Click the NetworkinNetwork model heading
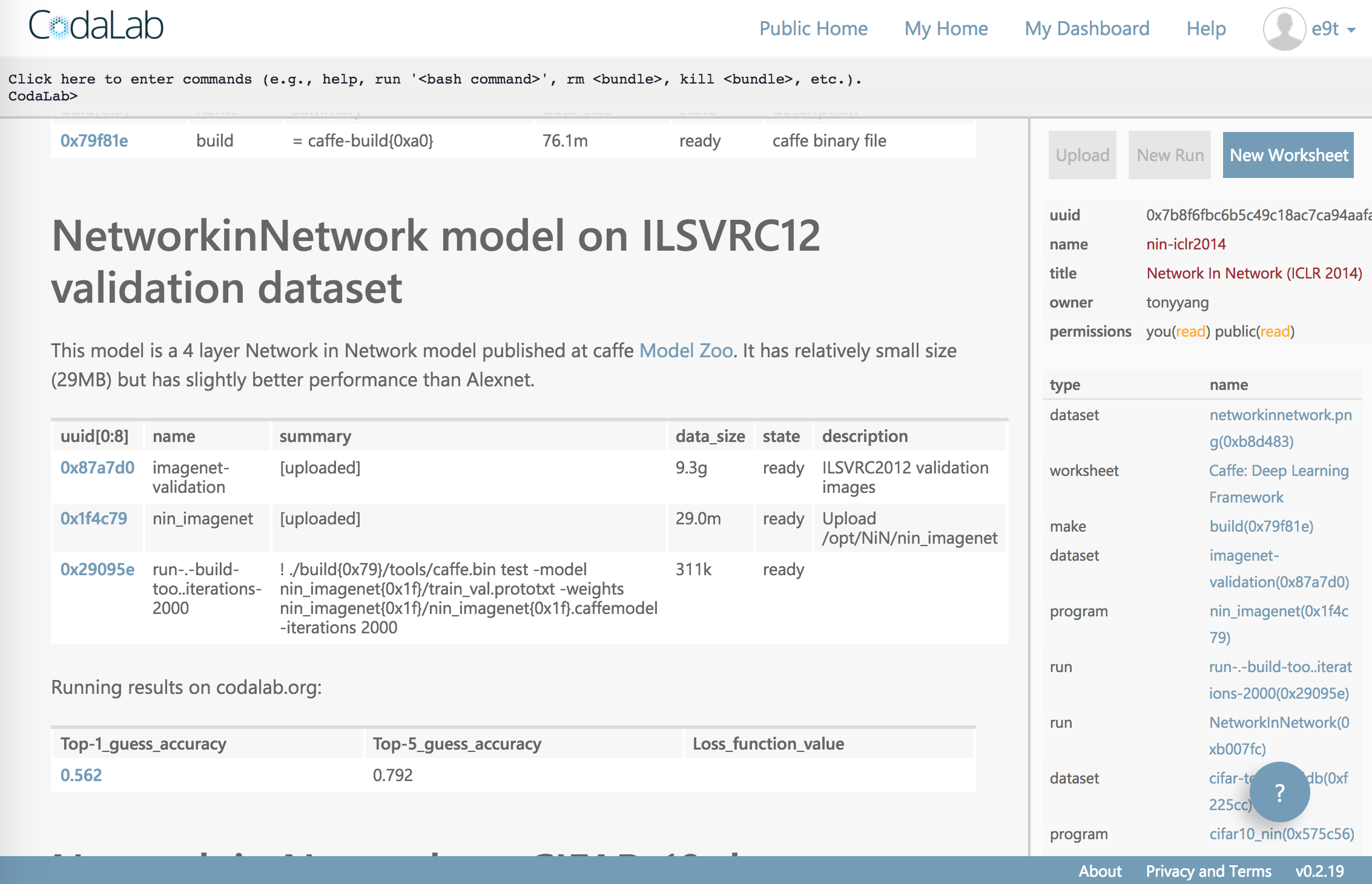 tap(436, 261)
